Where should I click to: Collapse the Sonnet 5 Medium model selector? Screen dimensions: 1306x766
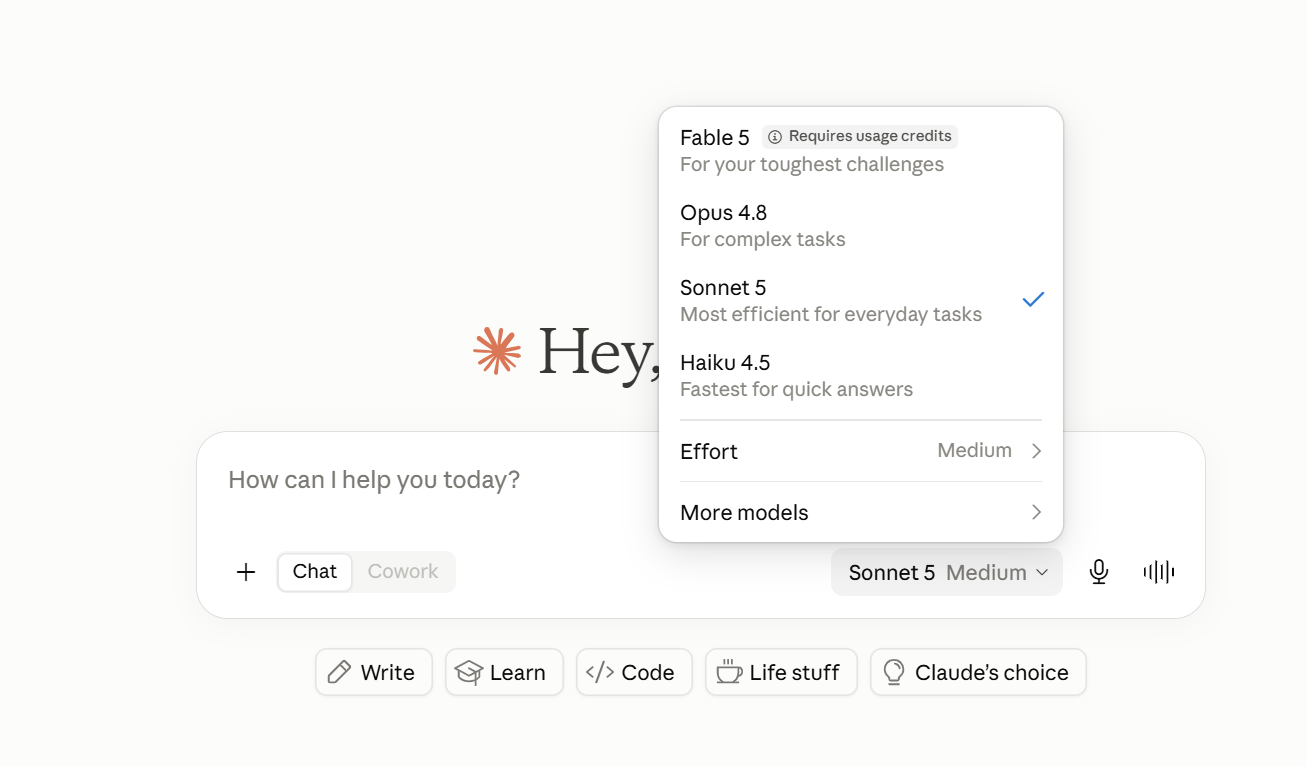pos(946,572)
